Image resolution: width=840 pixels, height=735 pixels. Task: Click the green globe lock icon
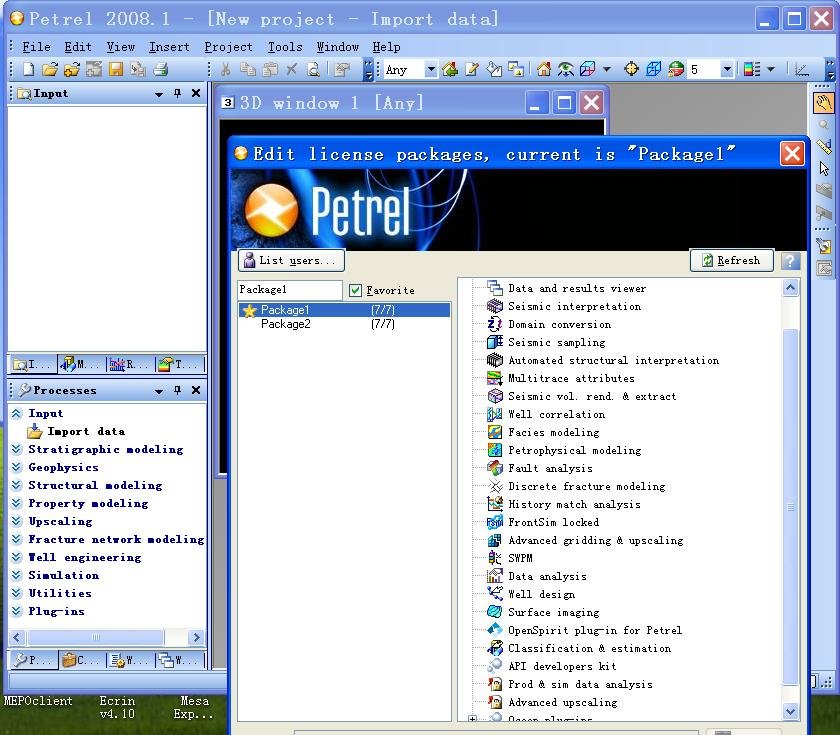(676, 69)
